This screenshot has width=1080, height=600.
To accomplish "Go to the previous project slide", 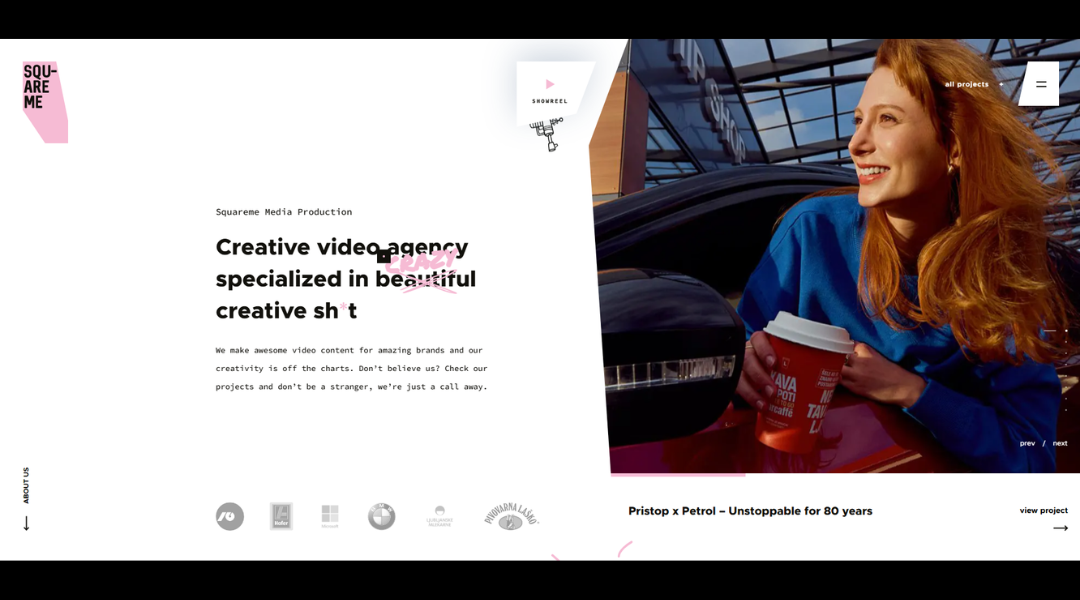I will pyautogui.click(x=1027, y=443).
